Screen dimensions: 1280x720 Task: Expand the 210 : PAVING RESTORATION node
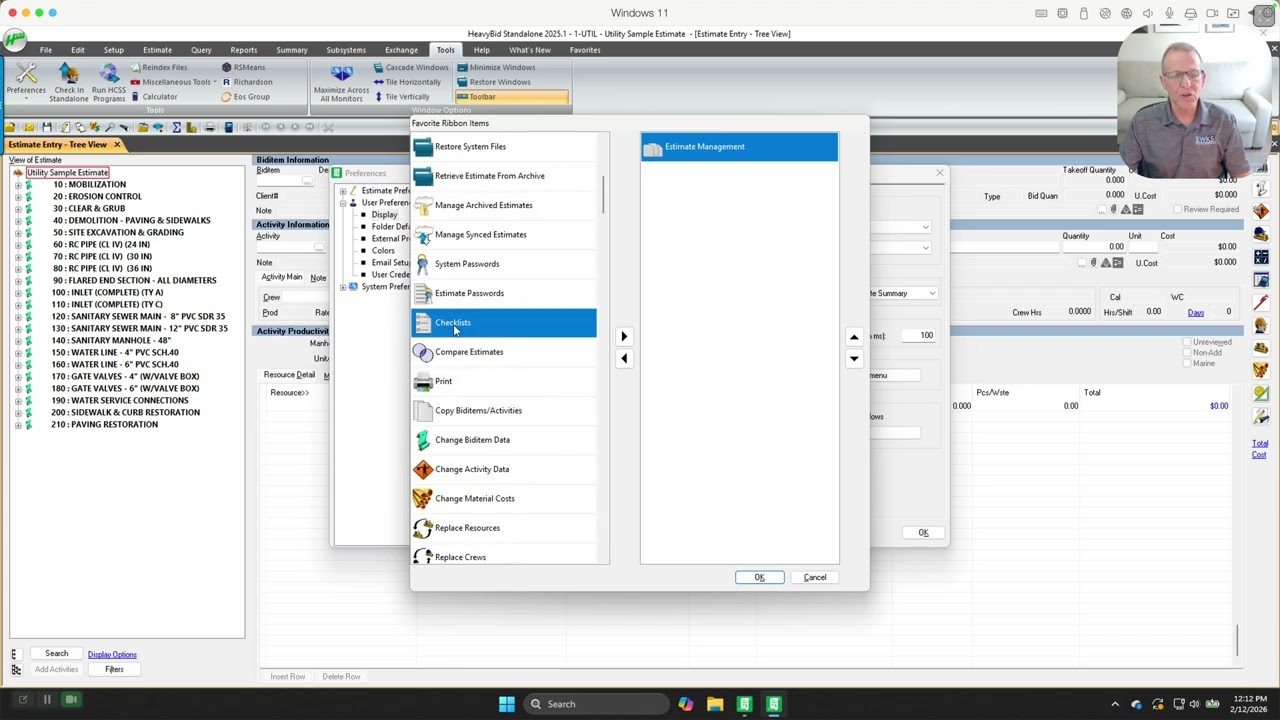(18, 425)
